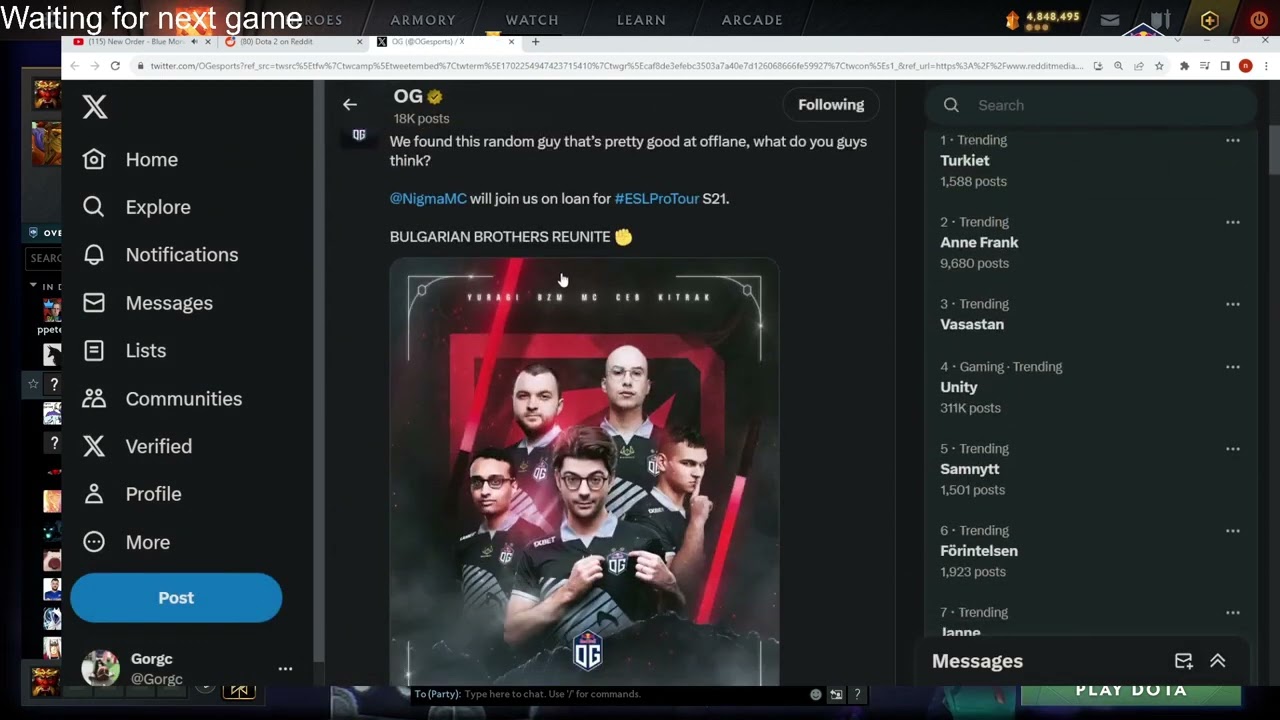Click the OG avatar beside the tweet
This screenshot has width=1280, height=720.
point(359,135)
